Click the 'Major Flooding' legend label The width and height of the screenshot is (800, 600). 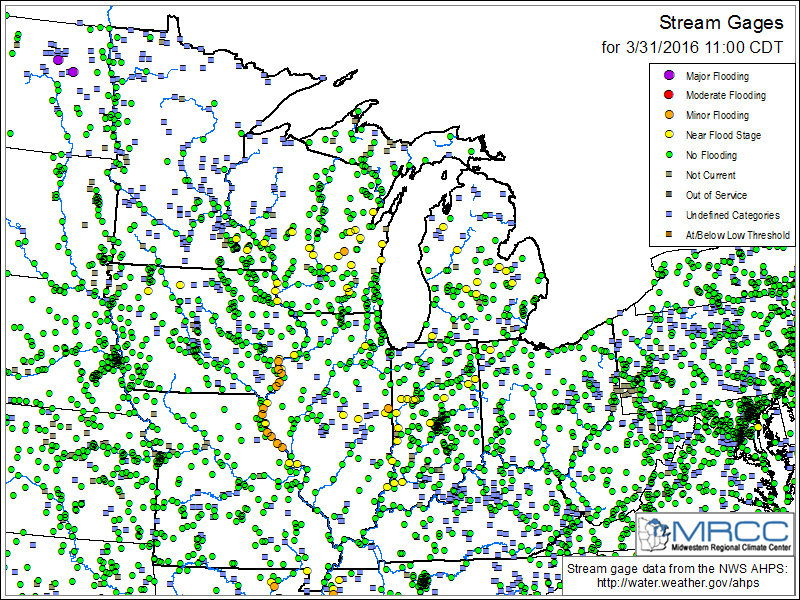click(x=717, y=76)
